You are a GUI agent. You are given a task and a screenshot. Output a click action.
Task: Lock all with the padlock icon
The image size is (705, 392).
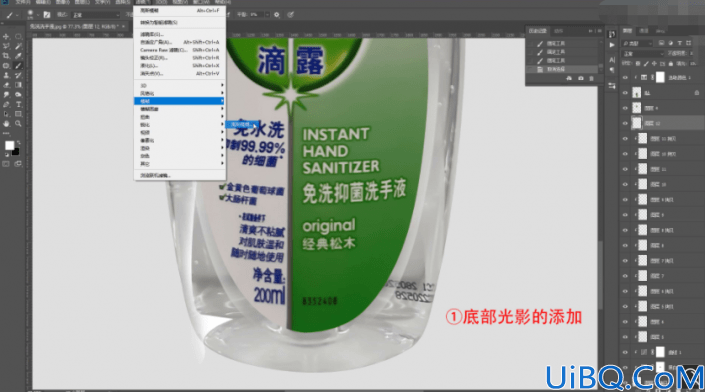pyautogui.click(x=671, y=64)
